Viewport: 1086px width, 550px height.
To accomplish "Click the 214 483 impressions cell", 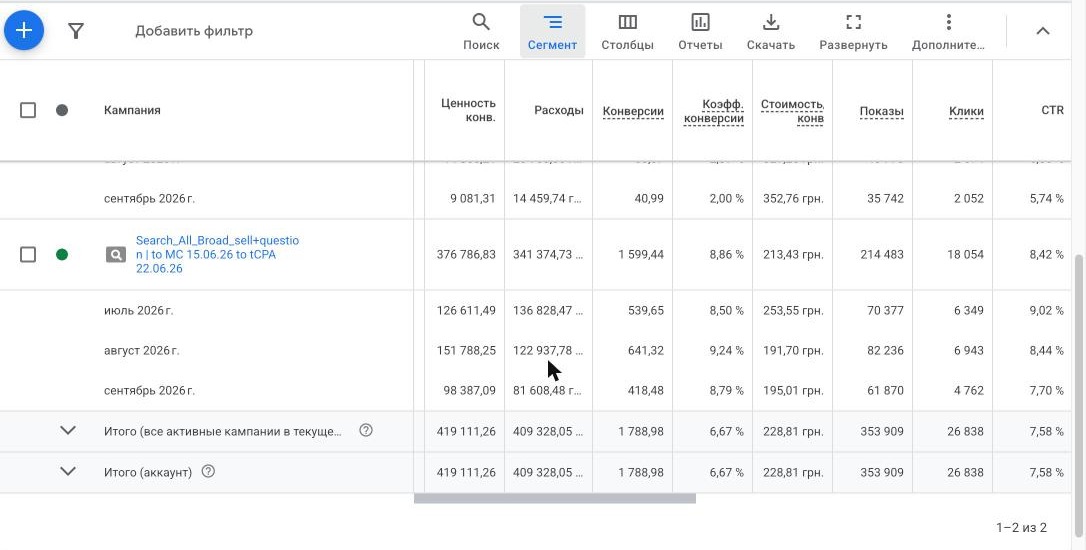I will 882,254.
